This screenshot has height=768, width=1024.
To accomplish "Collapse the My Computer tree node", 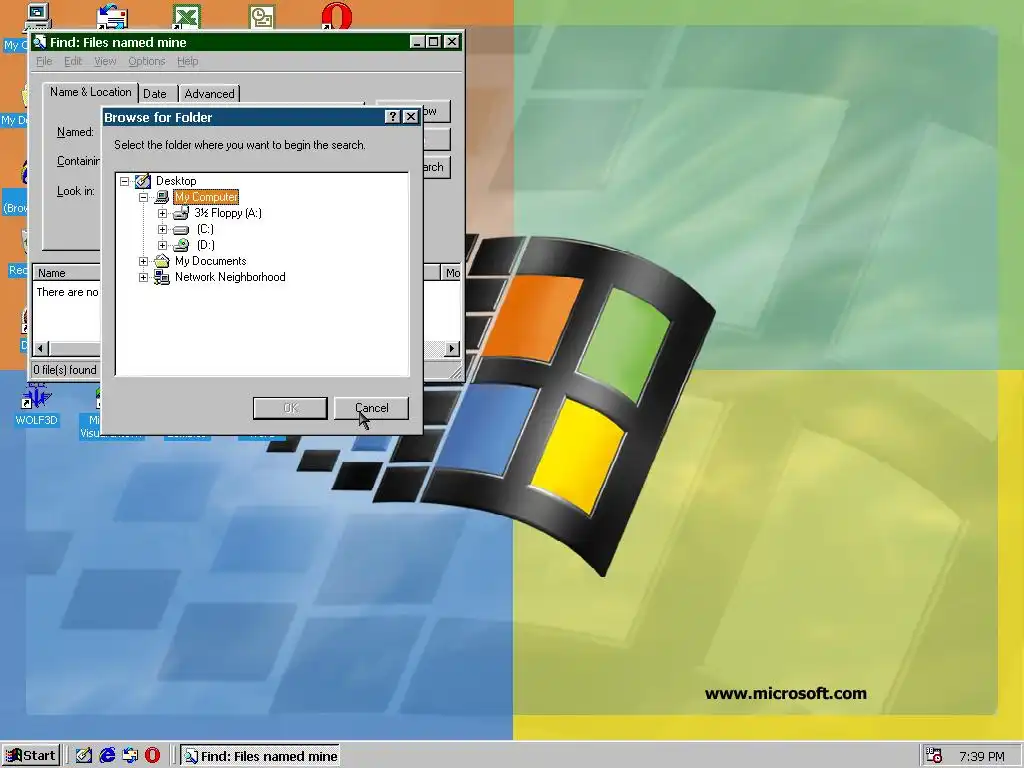I will pos(143,197).
